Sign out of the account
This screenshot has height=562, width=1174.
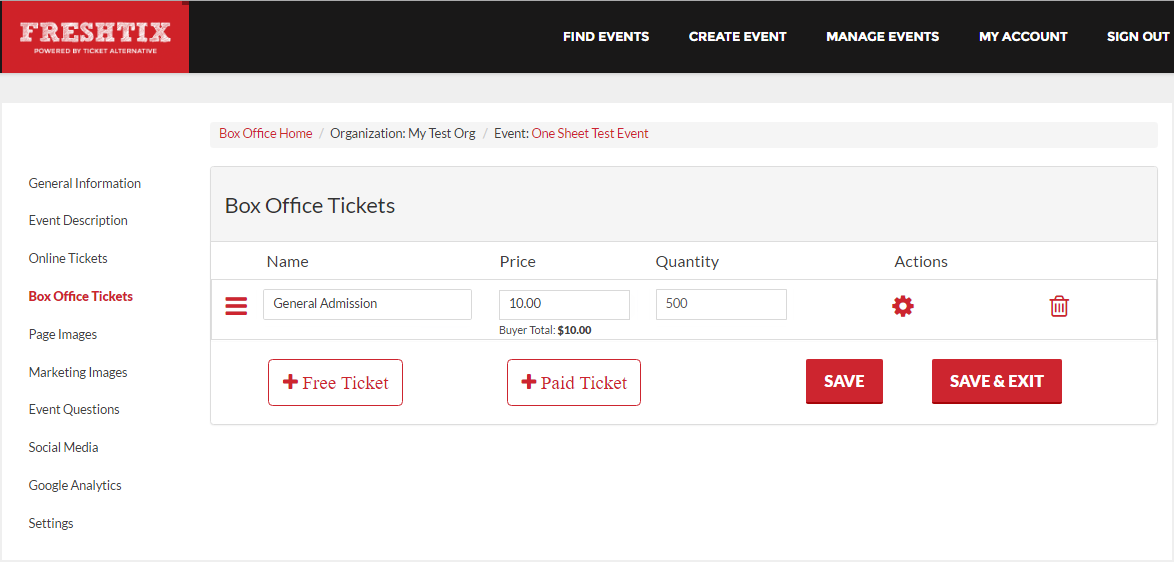point(1138,37)
